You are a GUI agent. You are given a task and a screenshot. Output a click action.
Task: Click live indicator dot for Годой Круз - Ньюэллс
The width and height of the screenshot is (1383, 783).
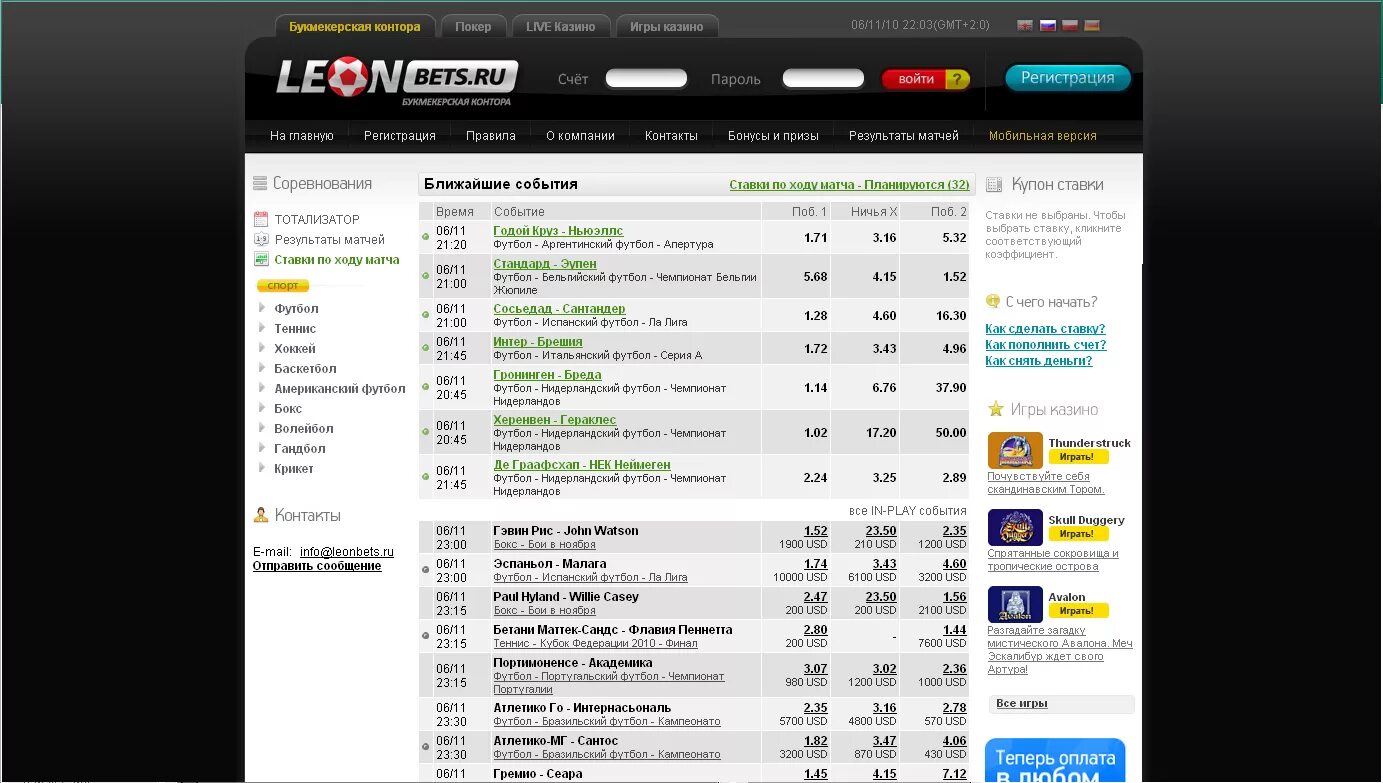tap(426, 237)
